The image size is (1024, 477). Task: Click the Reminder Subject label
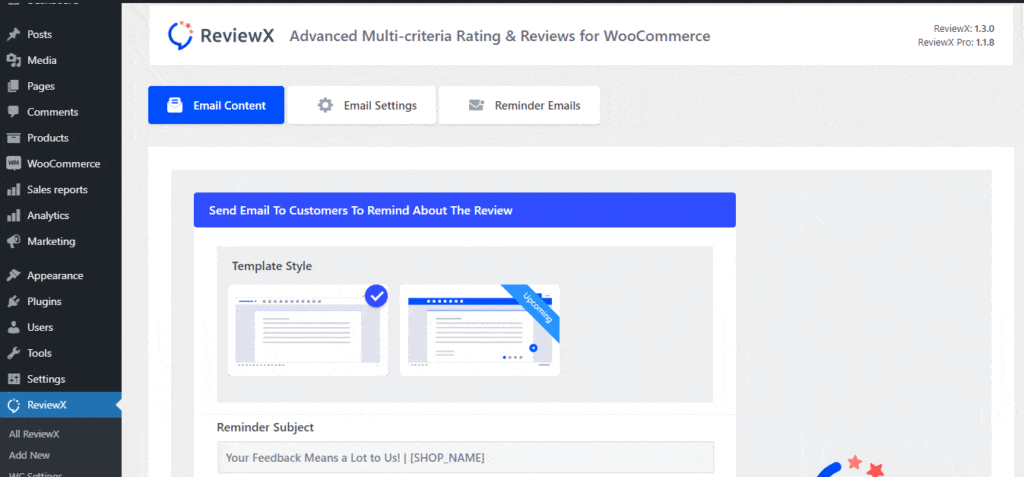click(x=265, y=427)
